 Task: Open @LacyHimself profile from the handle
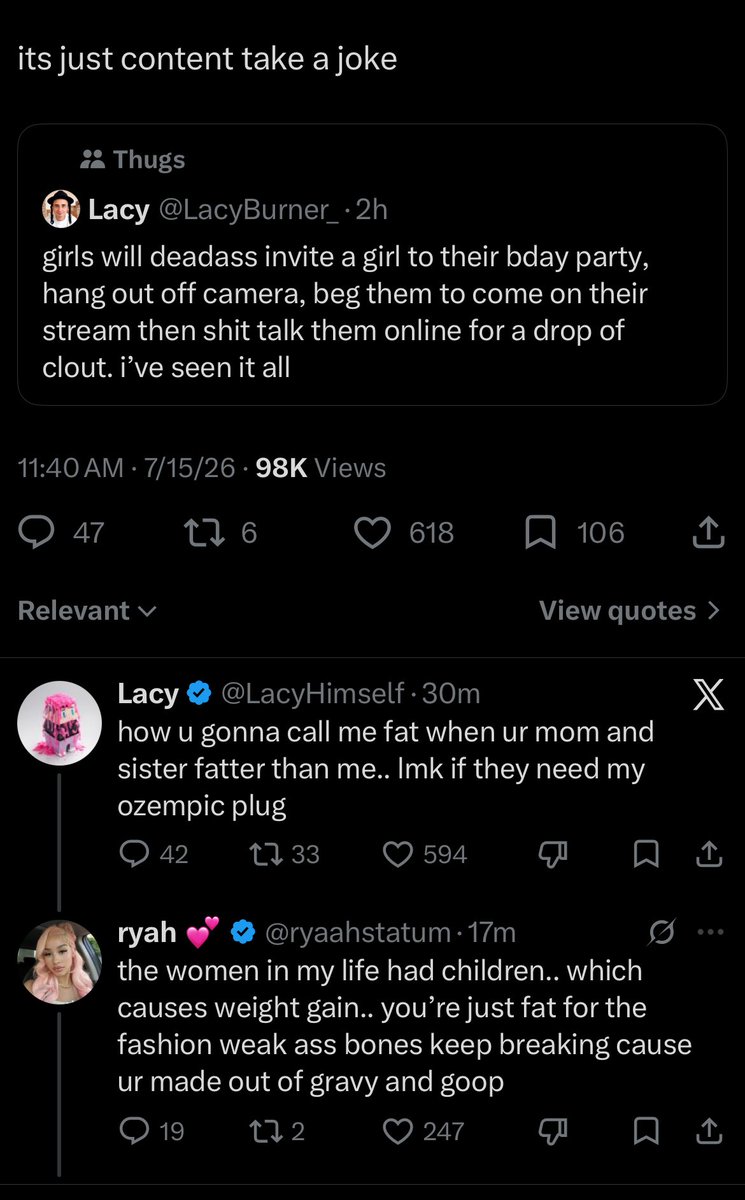(x=312, y=693)
